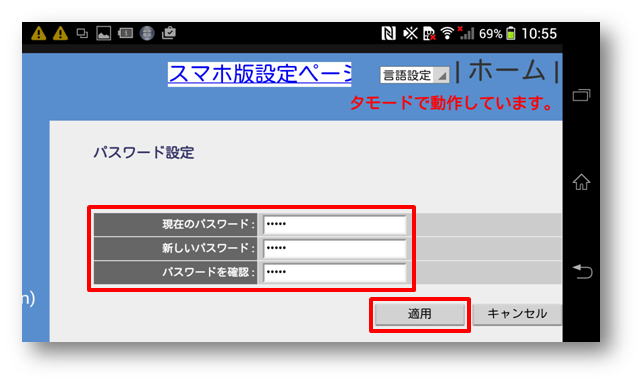Click the パスワードを確認 input field
This screenshot has height=384, width=642.
point(335,273)
